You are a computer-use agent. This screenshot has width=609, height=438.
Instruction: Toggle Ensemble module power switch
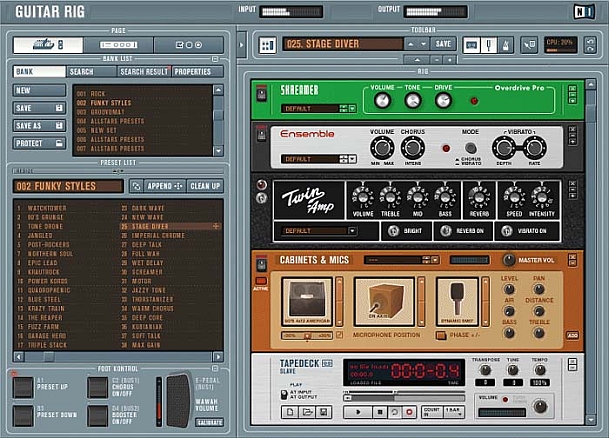tap(262, 134)
